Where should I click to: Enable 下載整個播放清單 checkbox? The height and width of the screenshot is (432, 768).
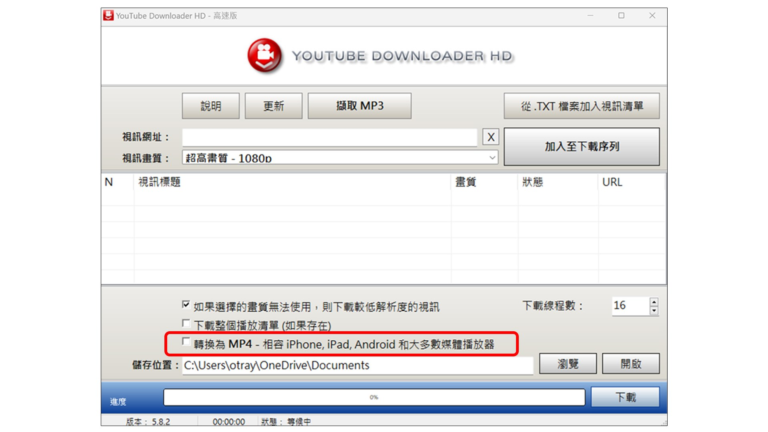186,323
